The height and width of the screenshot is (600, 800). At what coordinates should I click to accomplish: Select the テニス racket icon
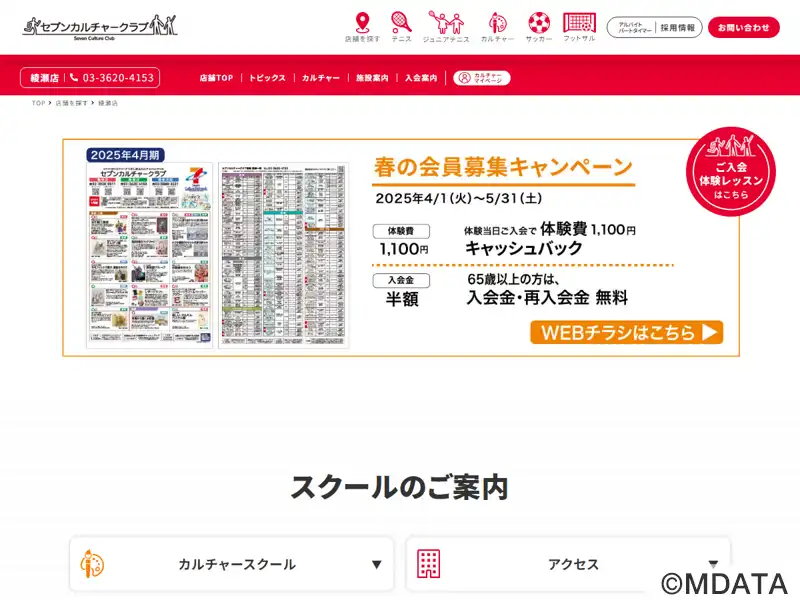[x=401, y=22]
